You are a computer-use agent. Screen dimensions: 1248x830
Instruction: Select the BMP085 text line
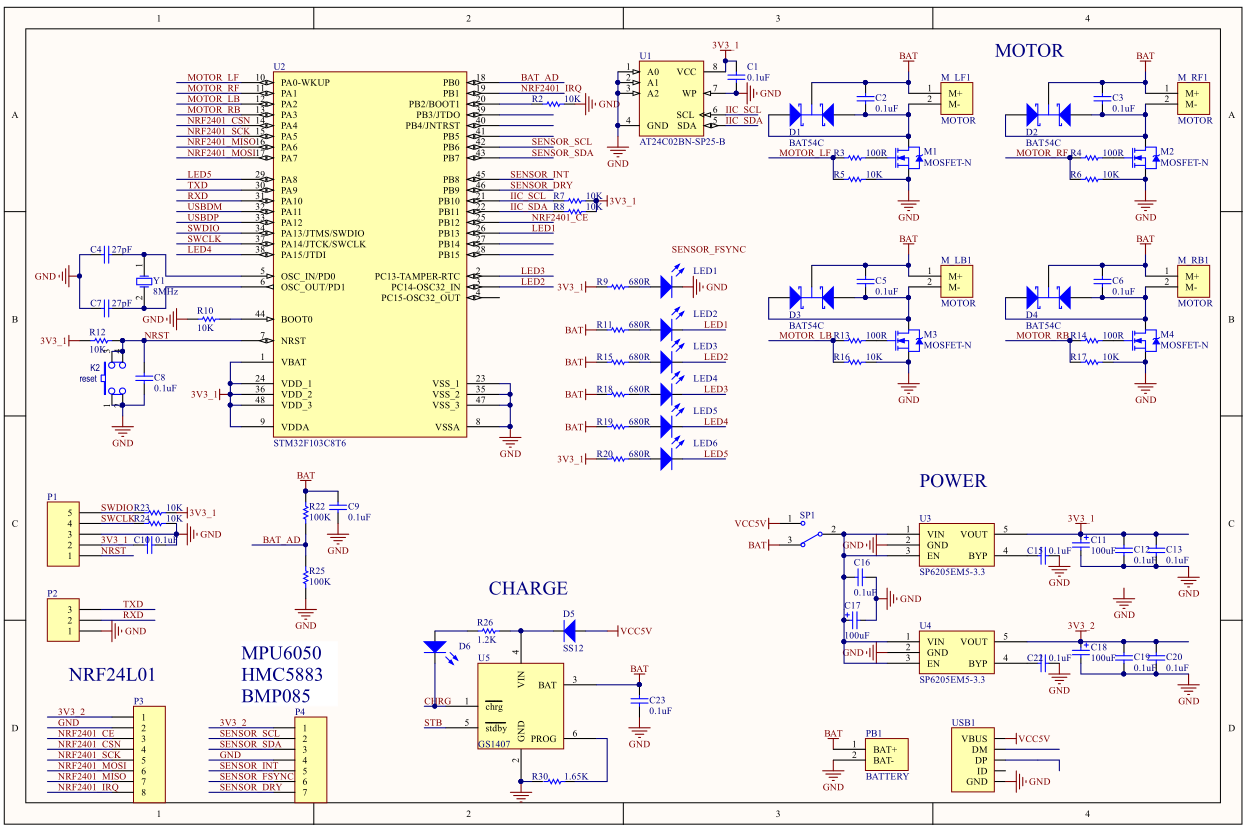(x=275, y=696)
